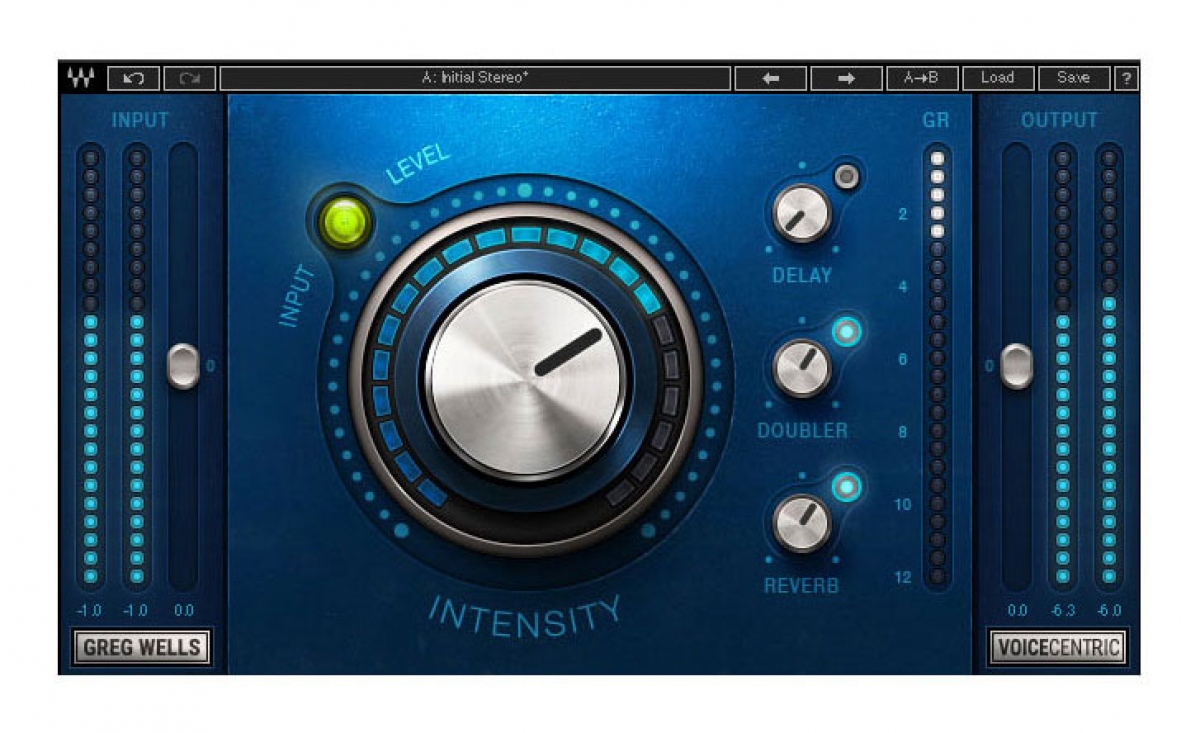The height and width of the screenshot is (733, 1200).
Task: Click the Doubler amount knob
Action: pos(802,367)
